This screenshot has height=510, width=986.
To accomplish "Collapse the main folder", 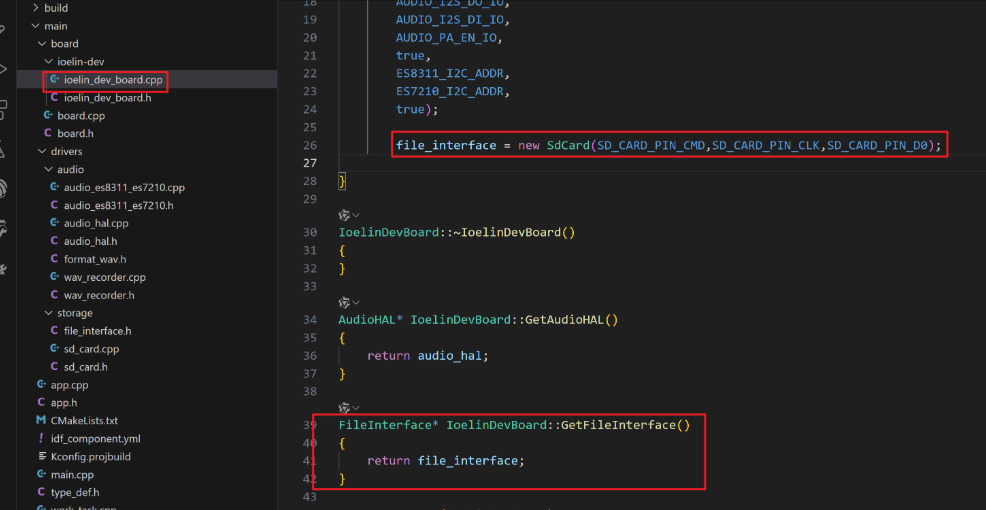I will 35,26.
